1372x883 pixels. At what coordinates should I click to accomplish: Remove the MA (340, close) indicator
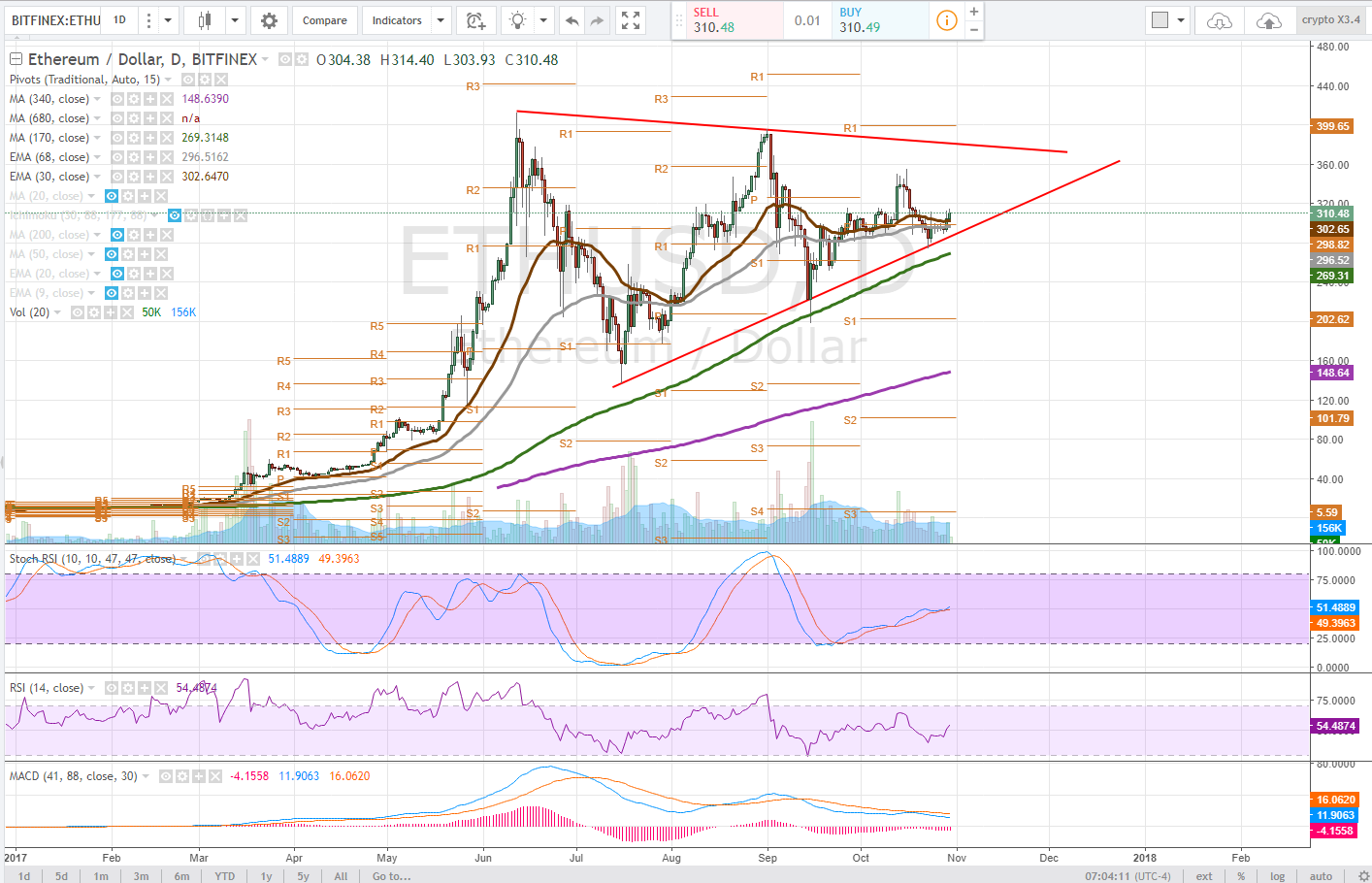(167, 99)
